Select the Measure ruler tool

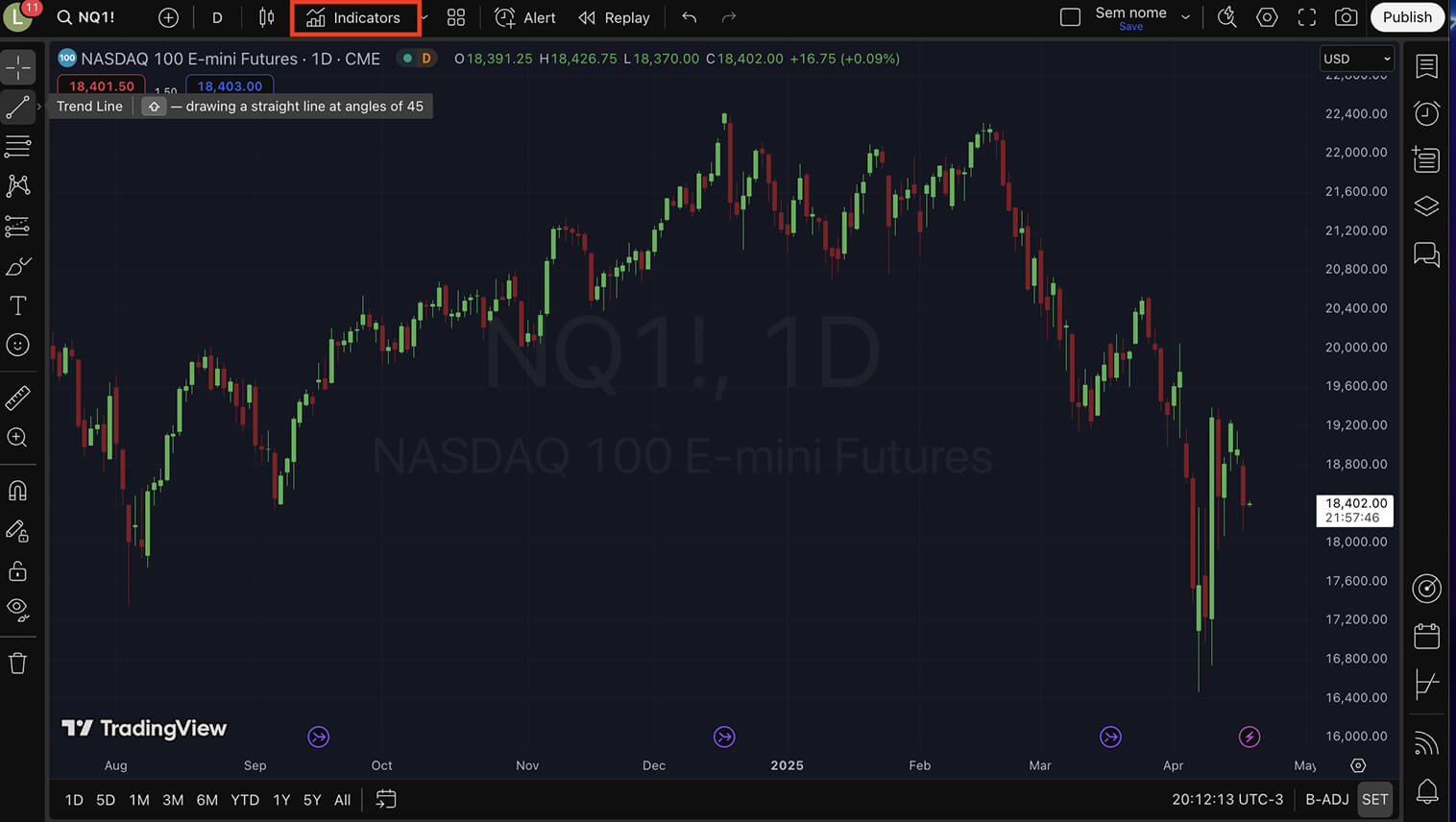18,398
